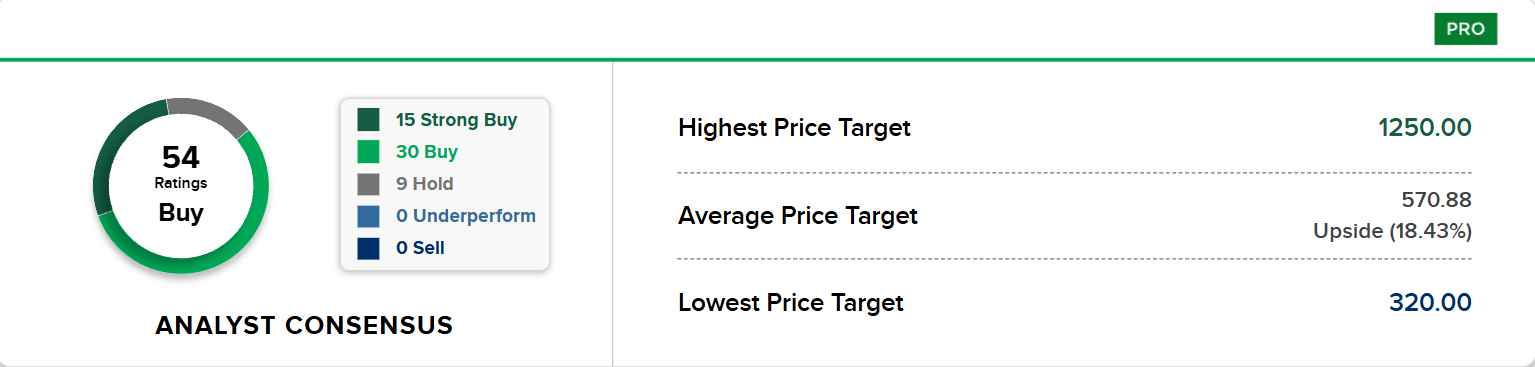The image size is (1535, 367).
Task: Click the 54 Ratings donut center
Action: tap(181, 185)
